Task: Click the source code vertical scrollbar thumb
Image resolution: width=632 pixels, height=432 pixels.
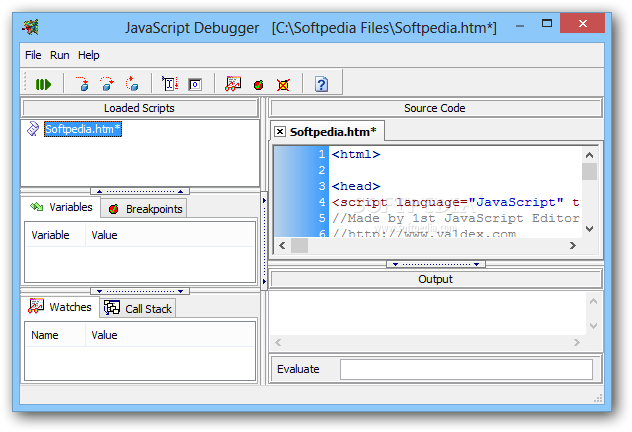Action: coord(589,171)
